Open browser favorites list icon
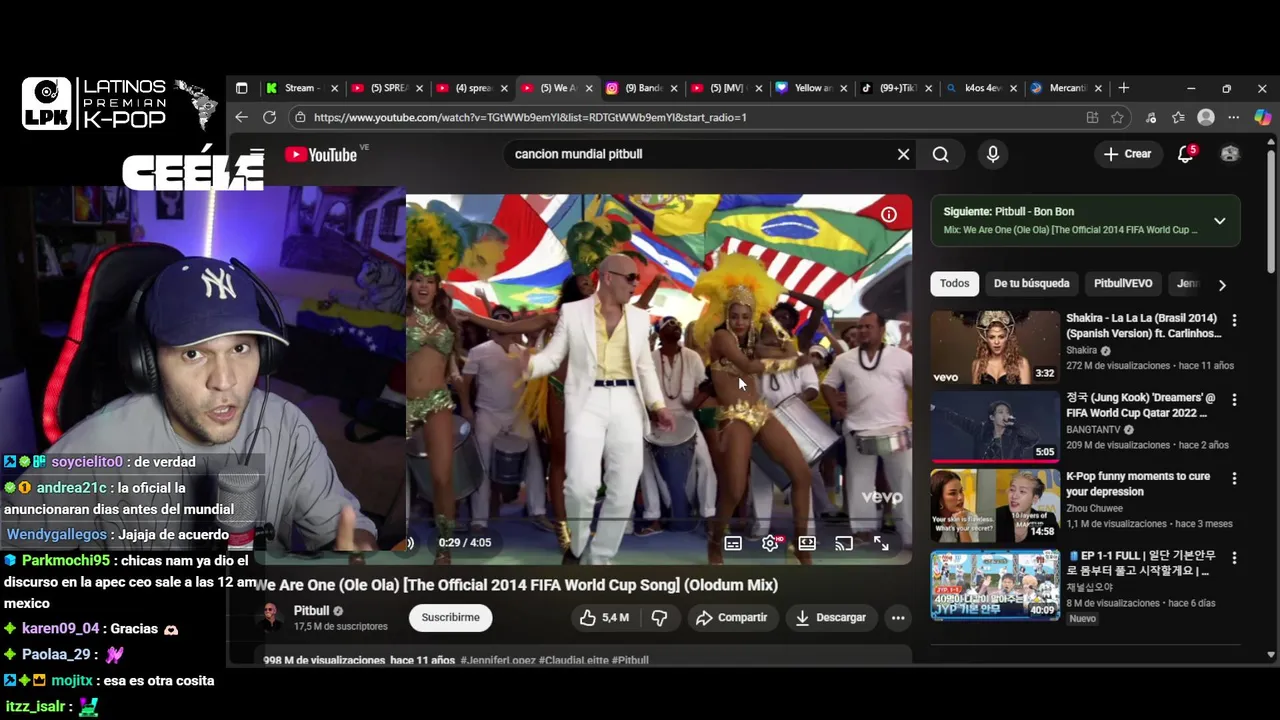The image size is (1280, 720). 1178,117
